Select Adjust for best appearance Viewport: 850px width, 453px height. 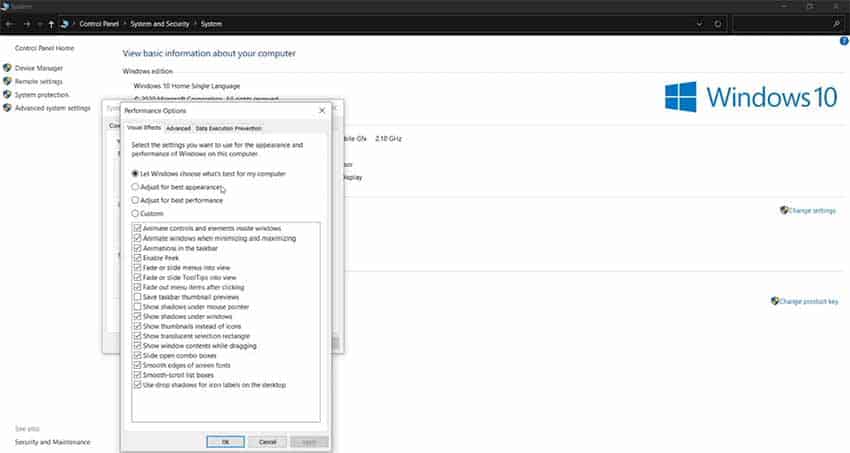tap(135, 187)
